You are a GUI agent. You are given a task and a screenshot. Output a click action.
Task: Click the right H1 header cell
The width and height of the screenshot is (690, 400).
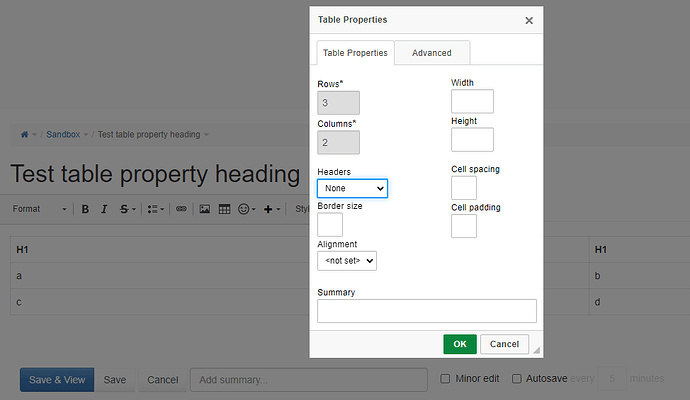click(x=639, y=250)
